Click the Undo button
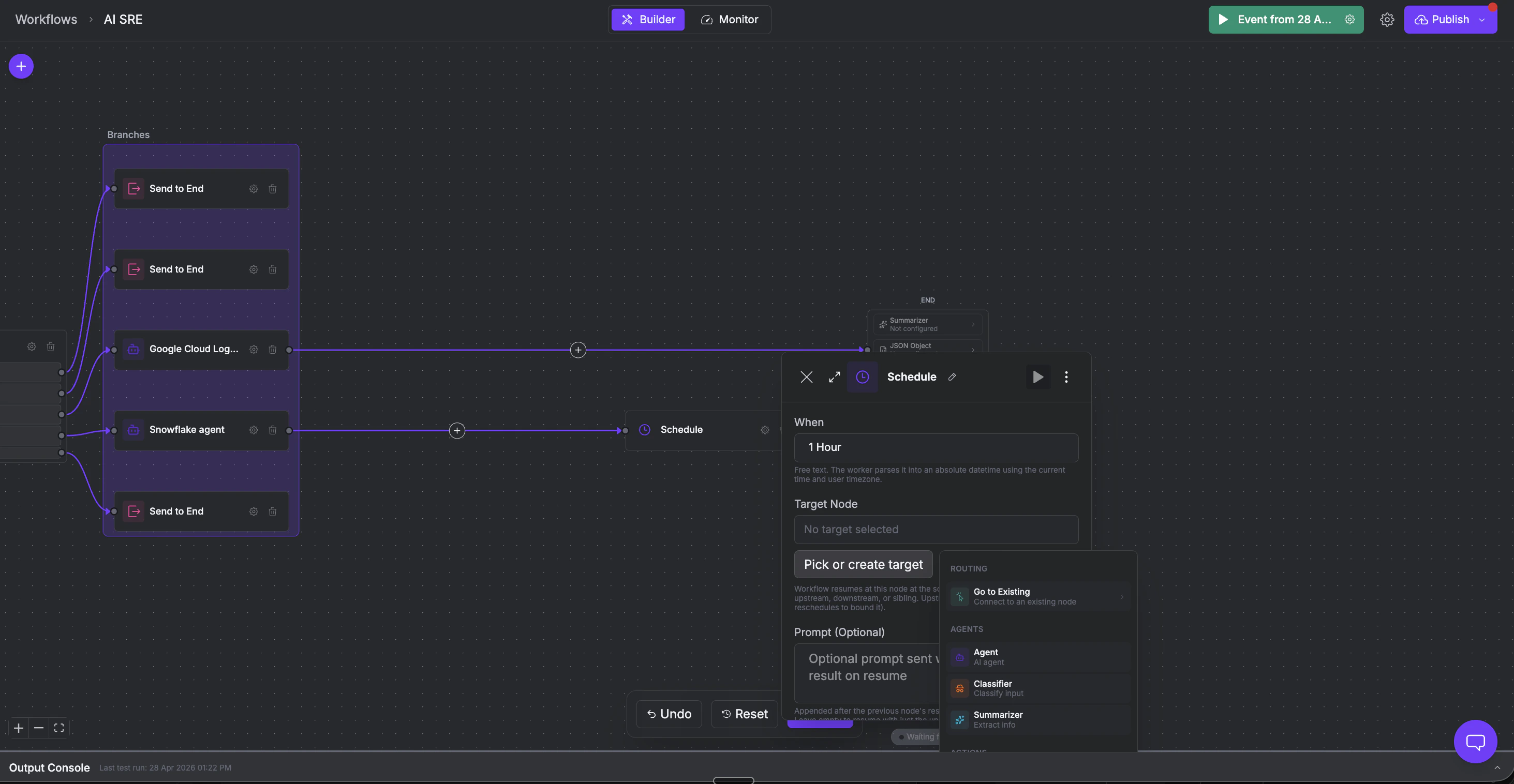The height and width of the screenshot is (784, 1514). (669, 714)
